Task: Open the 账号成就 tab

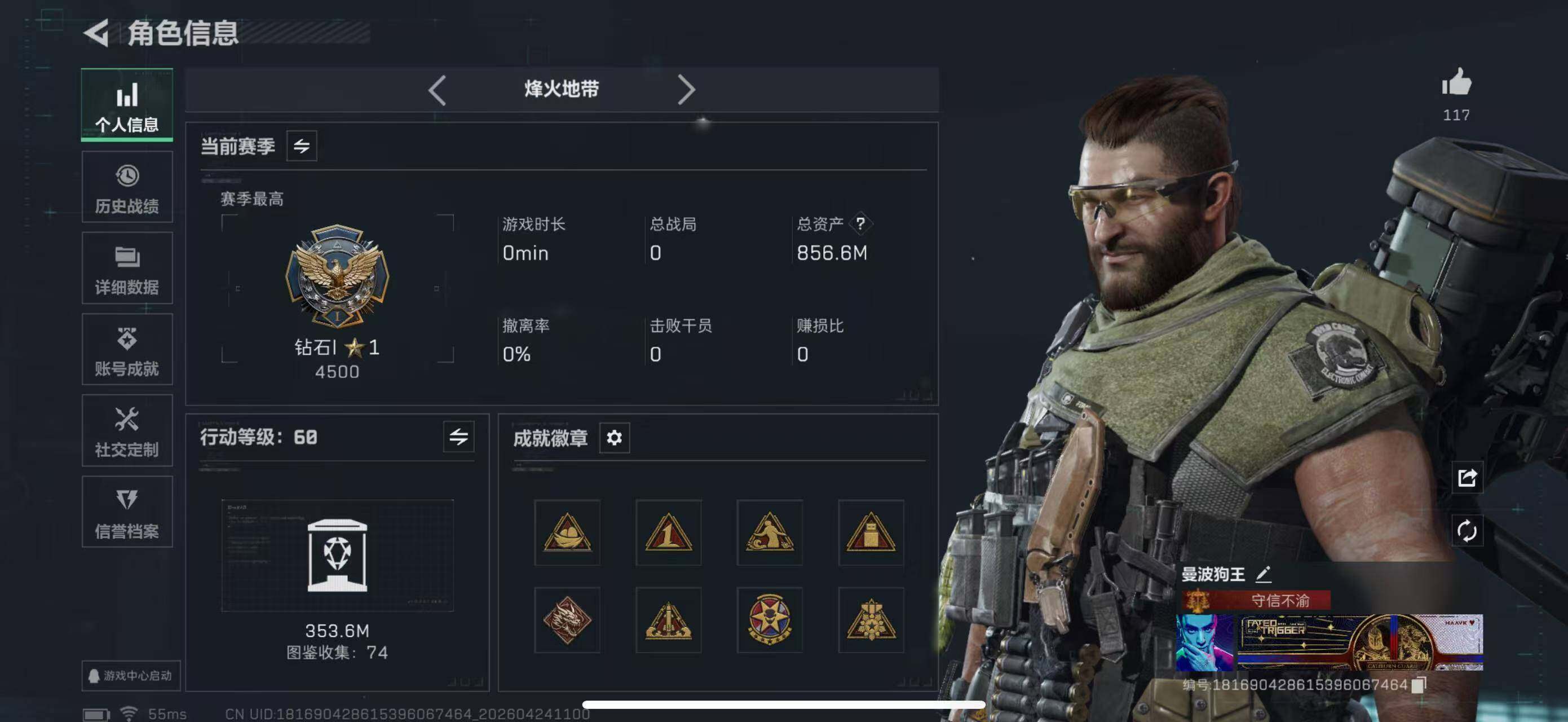Action: coord(127,349)
